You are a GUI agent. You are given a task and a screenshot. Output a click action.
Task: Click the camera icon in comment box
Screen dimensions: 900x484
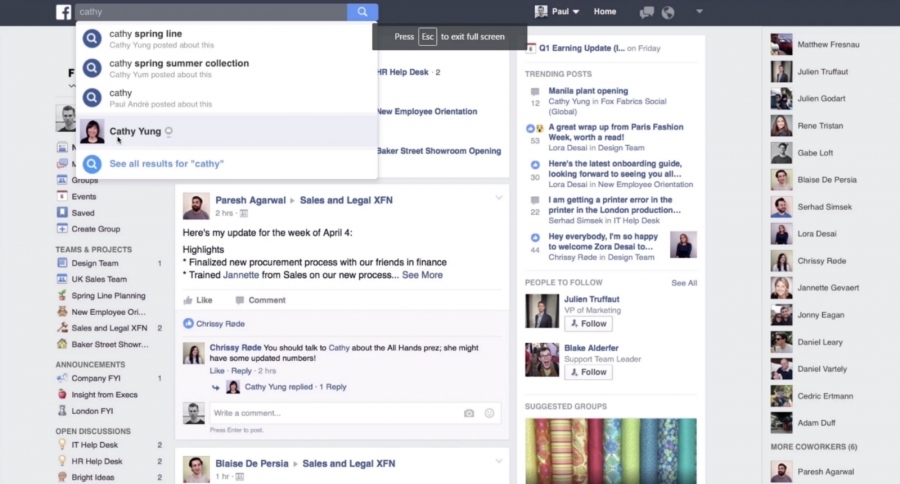pyautogui.click(x=469, y=413)
